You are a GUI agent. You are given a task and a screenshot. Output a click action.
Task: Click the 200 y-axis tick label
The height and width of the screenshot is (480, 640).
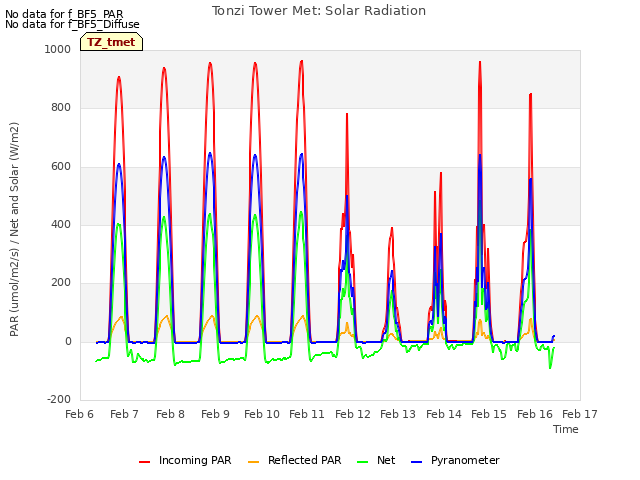tap(61, 282)
